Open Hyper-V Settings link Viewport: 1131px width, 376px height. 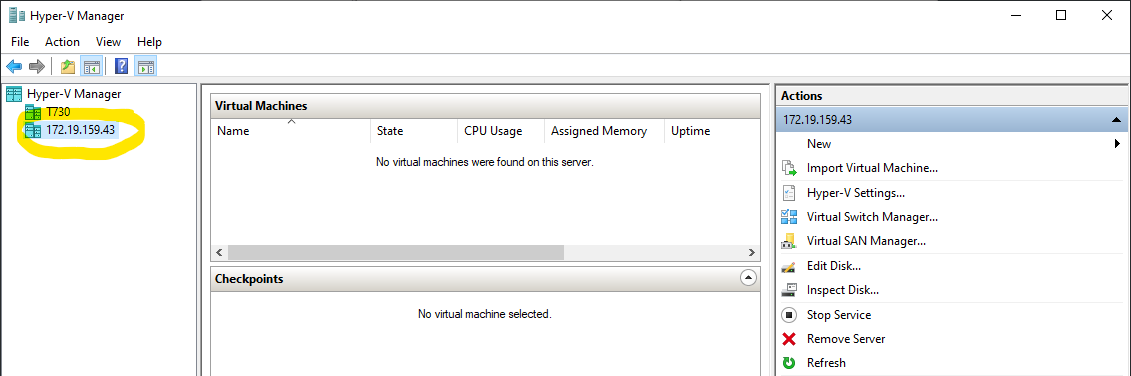[x=856, y=193]
